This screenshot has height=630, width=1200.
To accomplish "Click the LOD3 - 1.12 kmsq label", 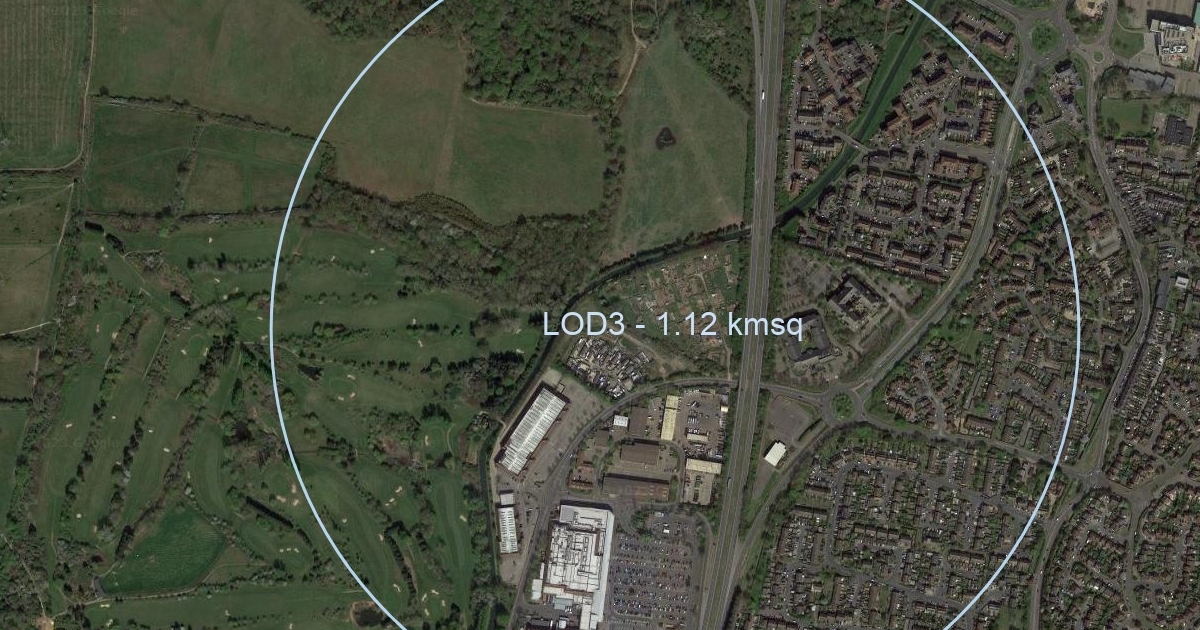I will pyautogui.click(x=672, y=324).
